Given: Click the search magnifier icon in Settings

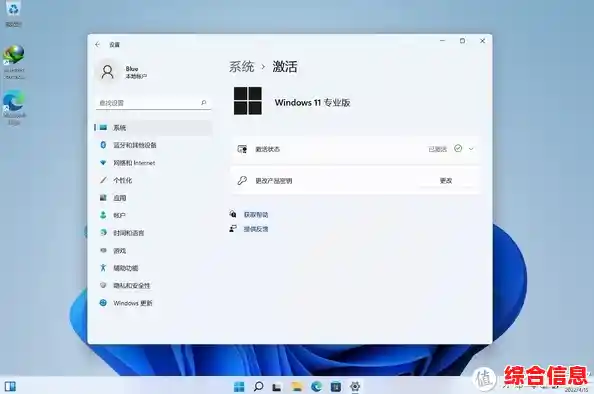Looking at the screenshot, I should pyautogui.click(x=204, y=103).
